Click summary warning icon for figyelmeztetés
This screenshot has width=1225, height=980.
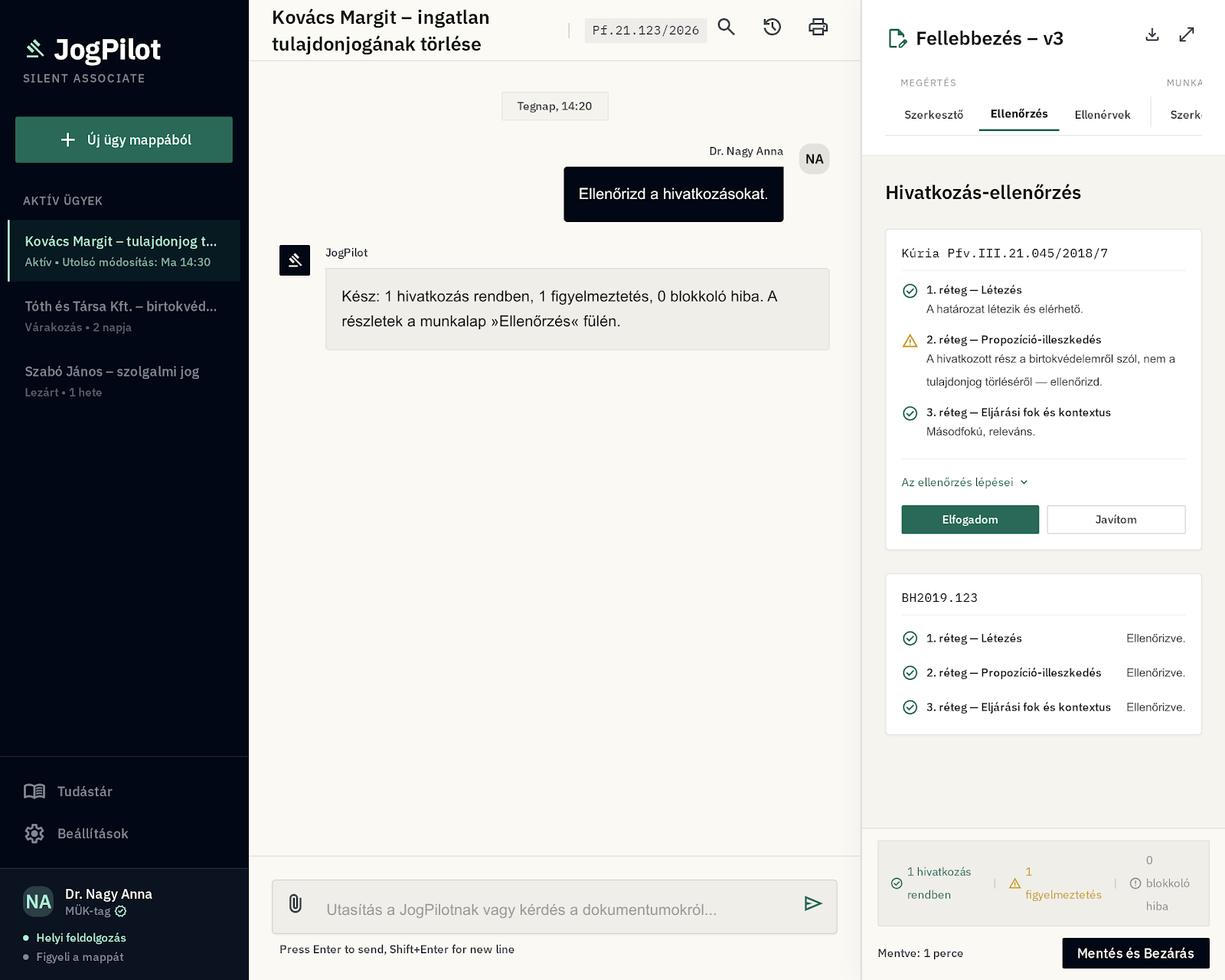coord(1015,884)
